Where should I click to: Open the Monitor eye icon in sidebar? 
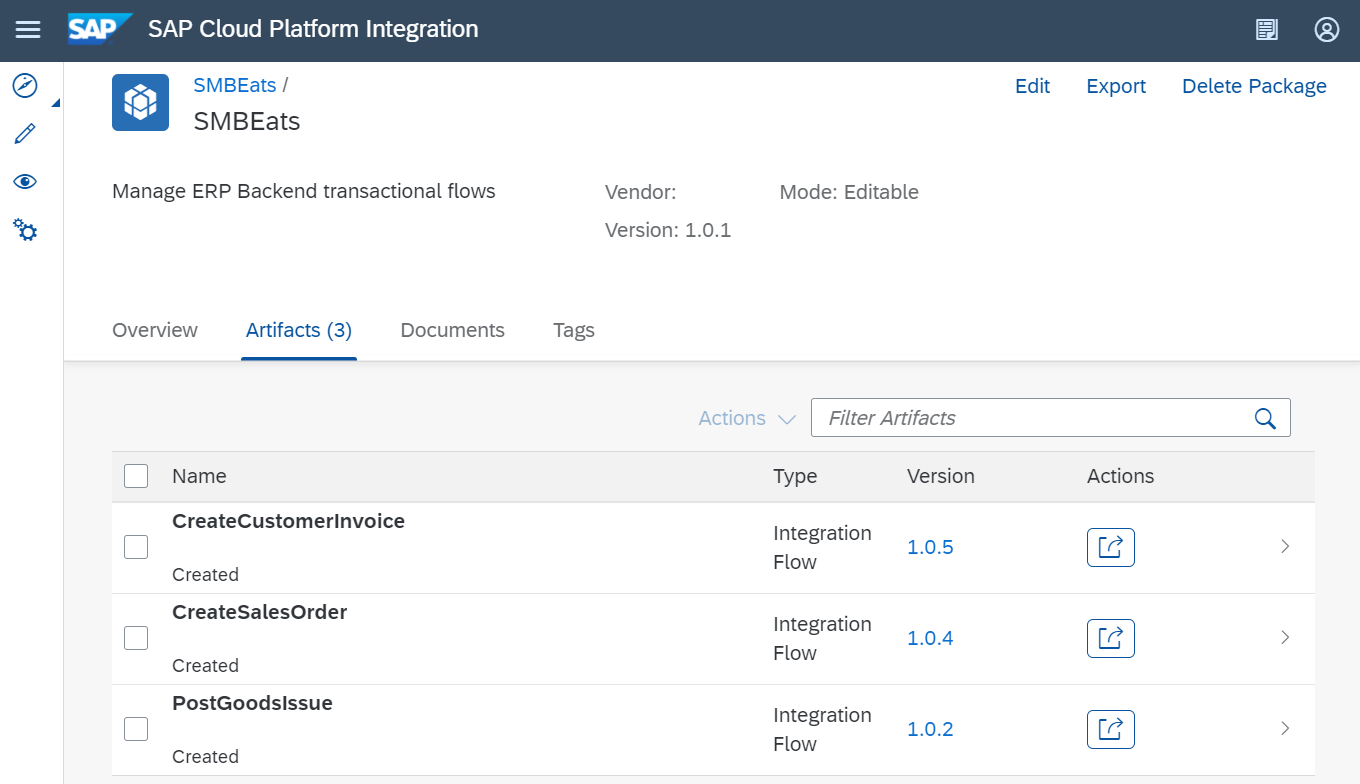tap(25, 181)
